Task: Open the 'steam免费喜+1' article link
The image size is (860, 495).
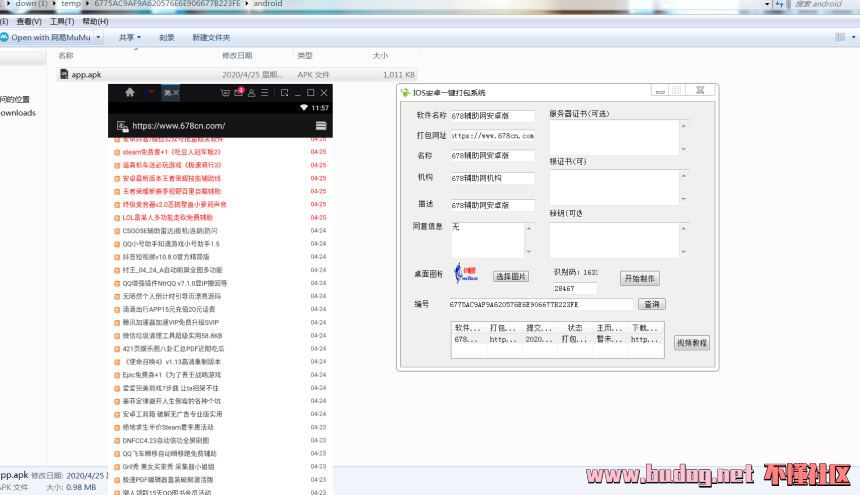Action: click(172, 152)
